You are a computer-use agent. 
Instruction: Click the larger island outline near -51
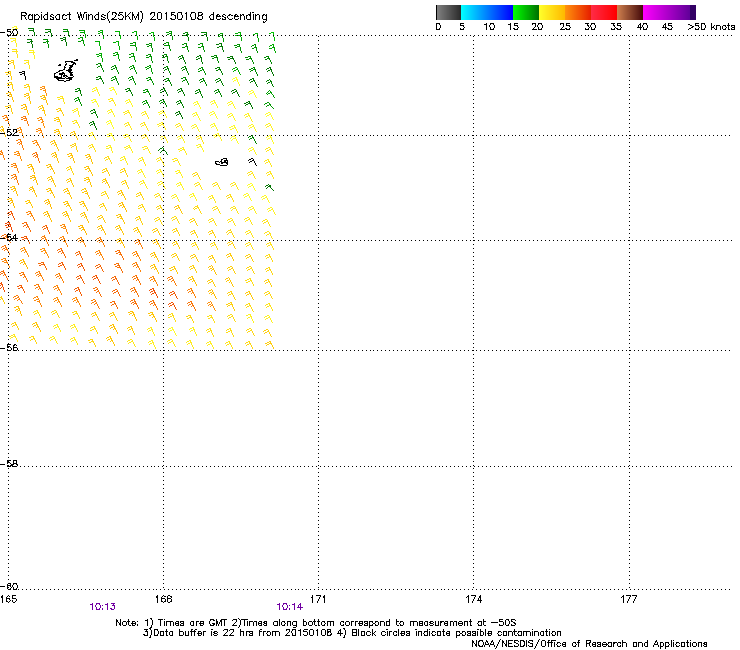click(x=66, y=71)
